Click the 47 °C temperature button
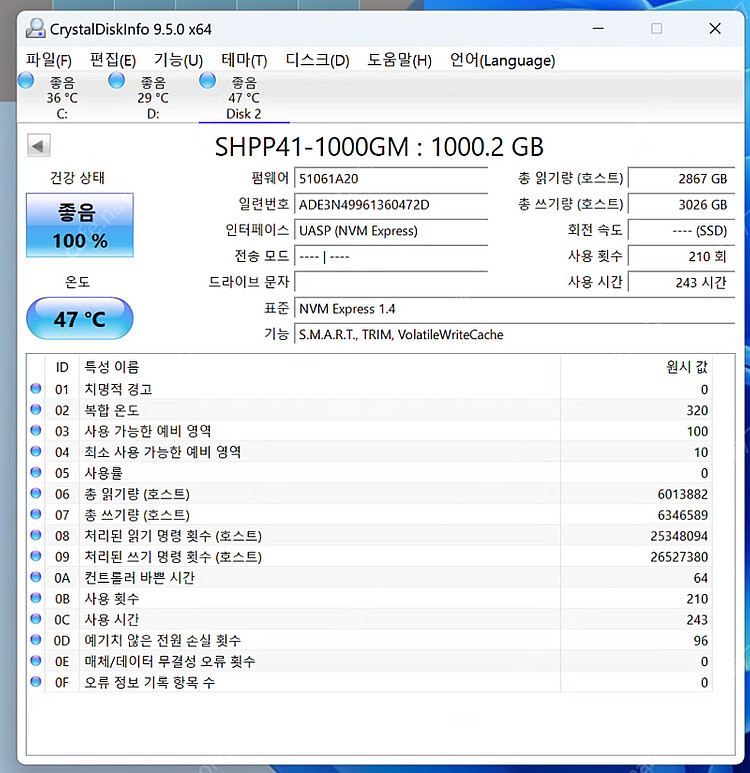Viewport: 750px width, 773px height. pyautogui.click(x=80, y=318)
